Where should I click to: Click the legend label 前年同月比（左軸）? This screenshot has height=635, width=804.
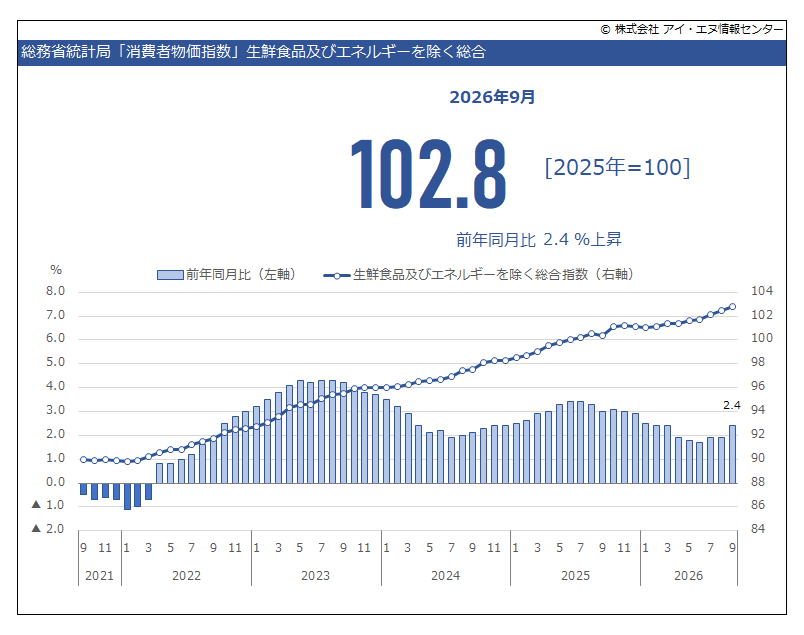tap(241, 274)
